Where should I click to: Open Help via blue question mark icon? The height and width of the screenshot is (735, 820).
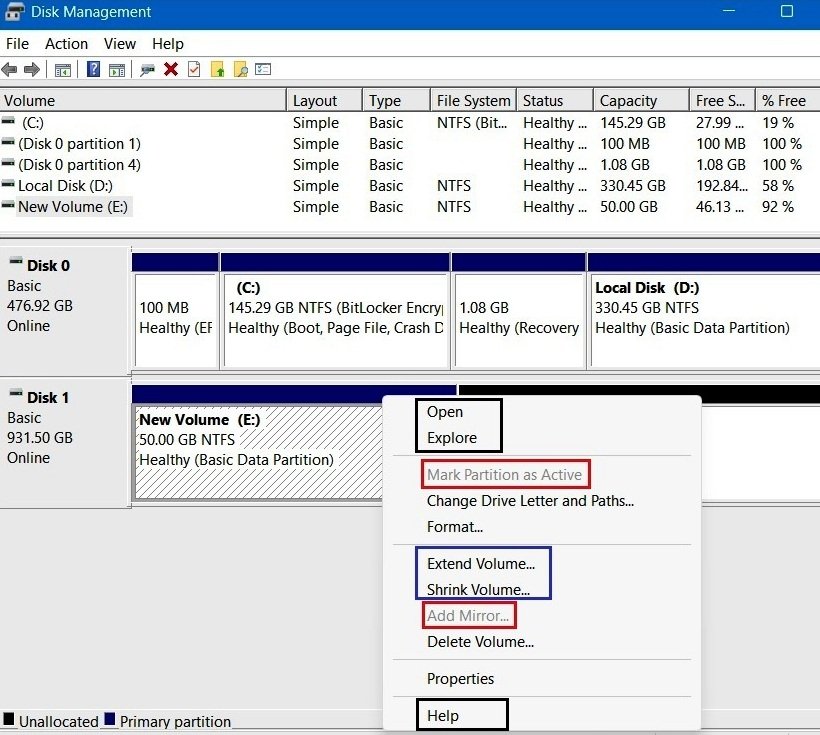(x=93, y=69)
